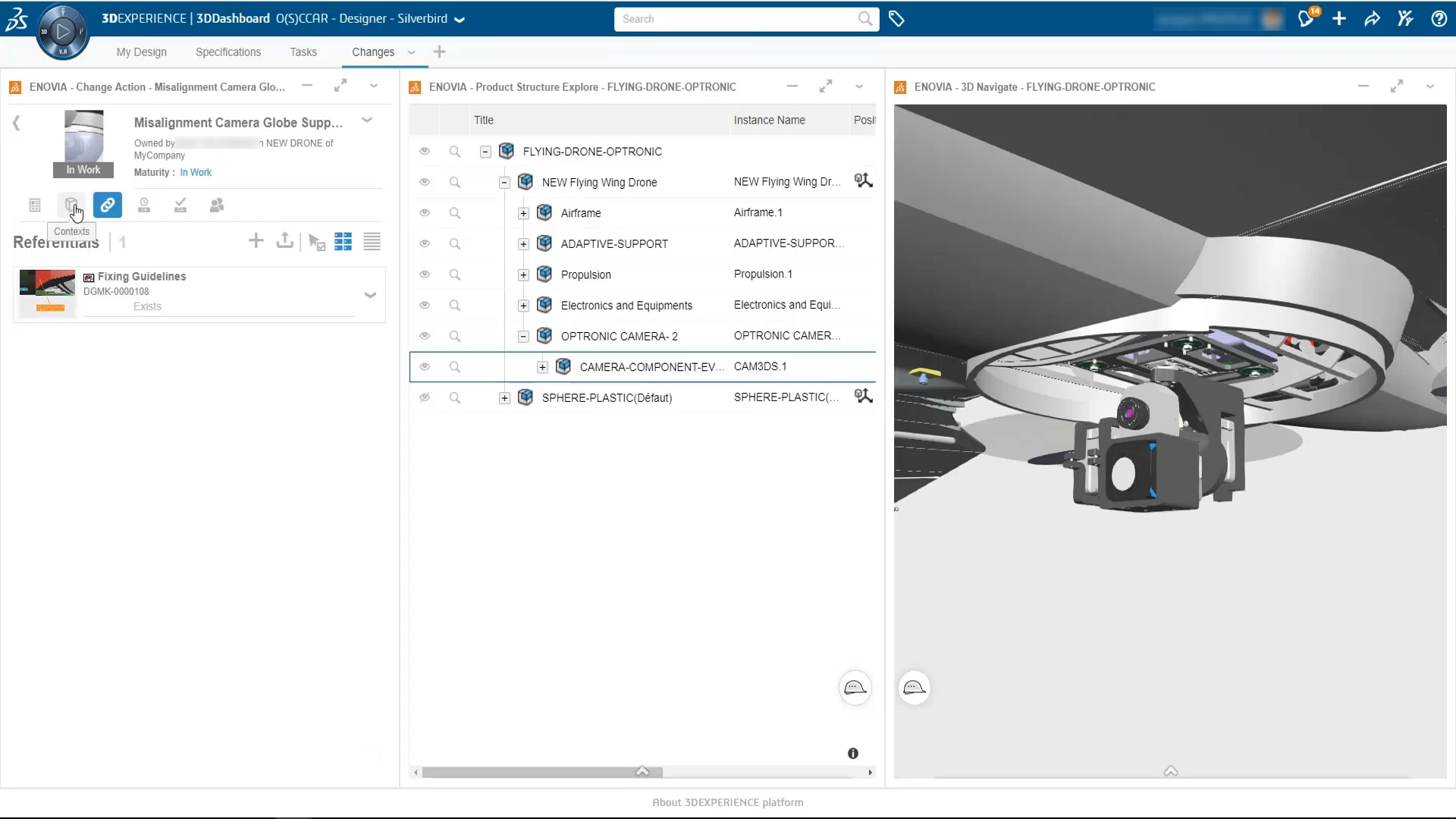The width and height of the screenshot is (1456, 819).
Task: Click the compass play icon top left
Action: (63, 31)
